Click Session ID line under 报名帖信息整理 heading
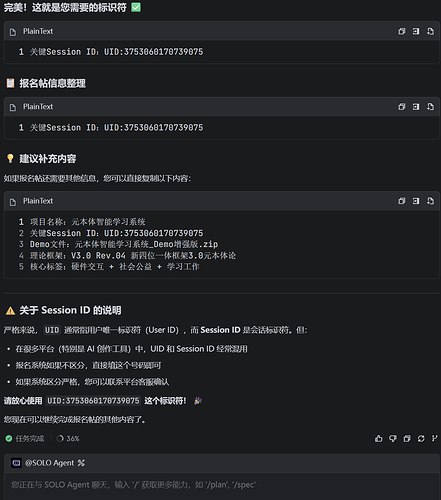This screenshot has width=441, height=500. click(x=116, y=128)
